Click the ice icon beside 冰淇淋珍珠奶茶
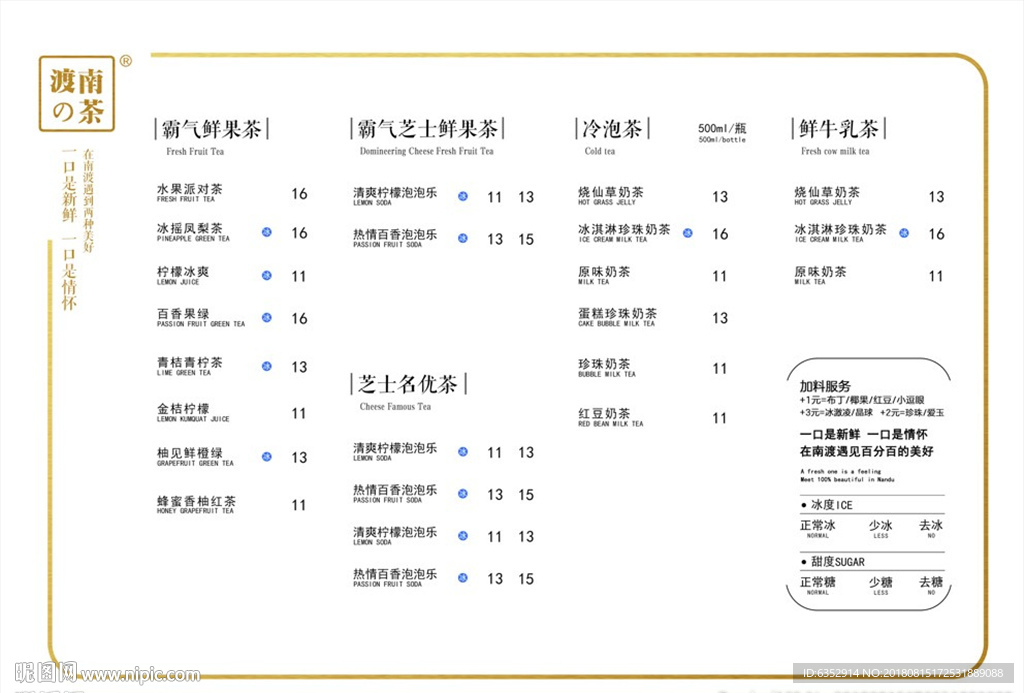Image resolution: width=1024 pixels, height=693 pixels. [686, 233]
